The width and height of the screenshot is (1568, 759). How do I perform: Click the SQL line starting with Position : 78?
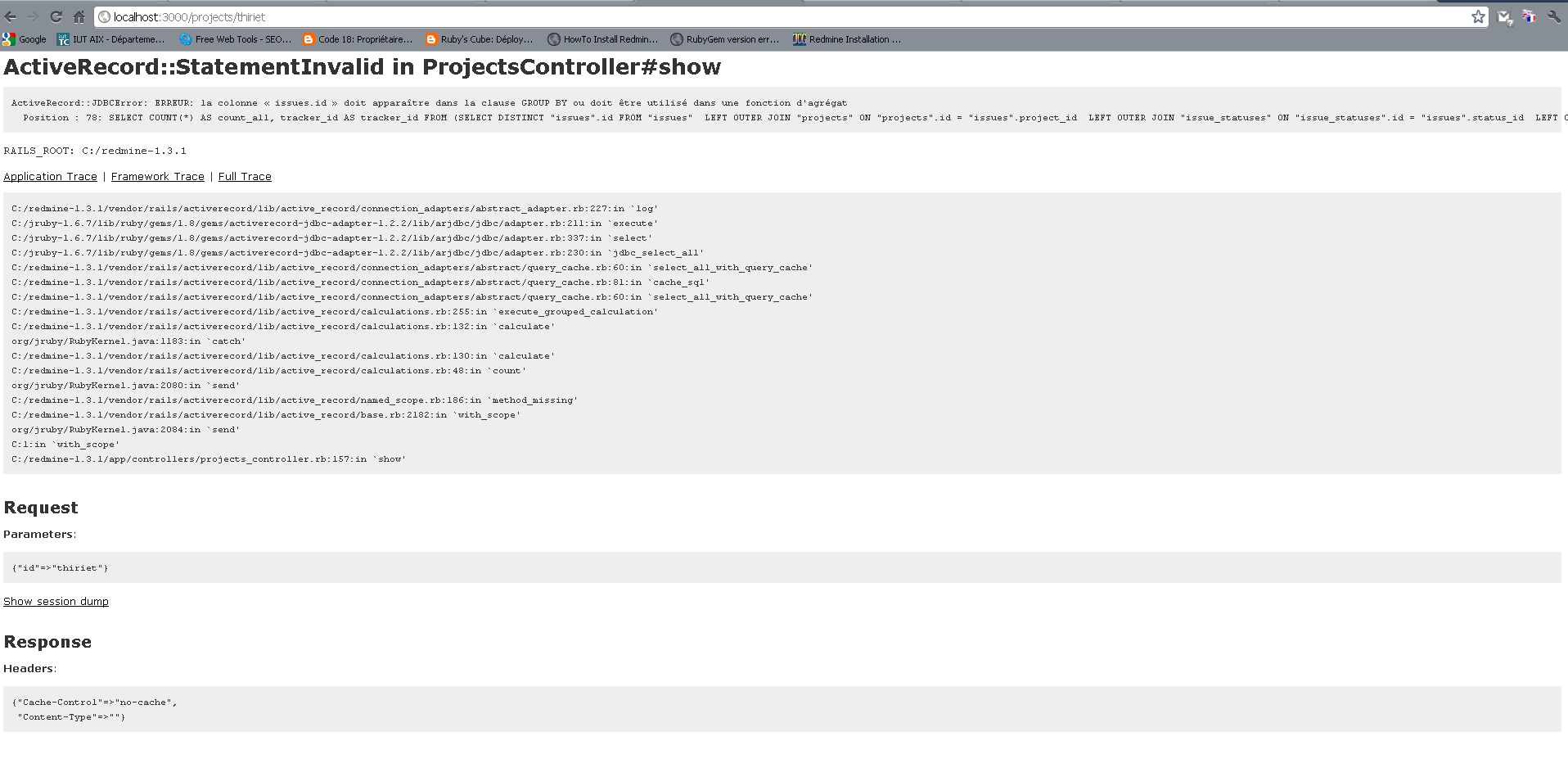pos(795,118)
